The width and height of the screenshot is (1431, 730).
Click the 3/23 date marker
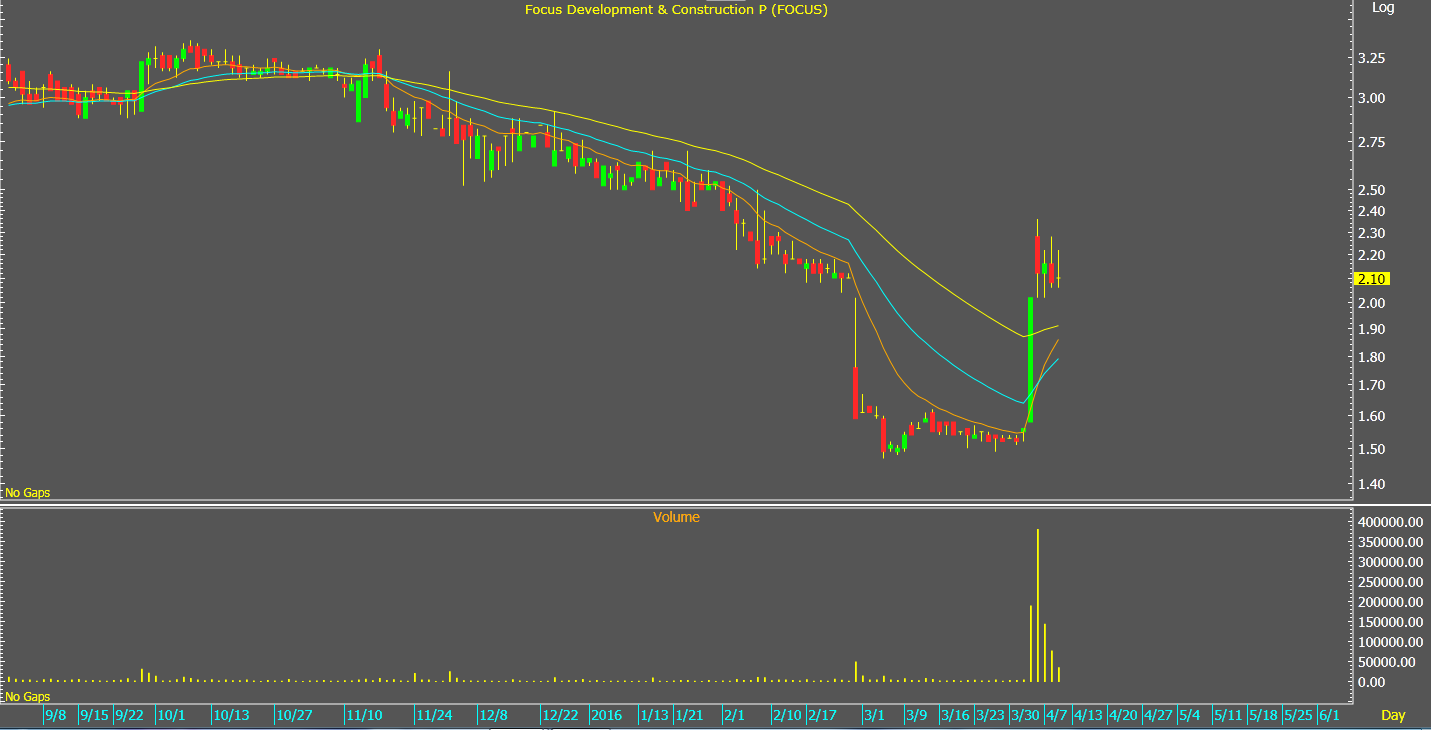coord(990,715)
